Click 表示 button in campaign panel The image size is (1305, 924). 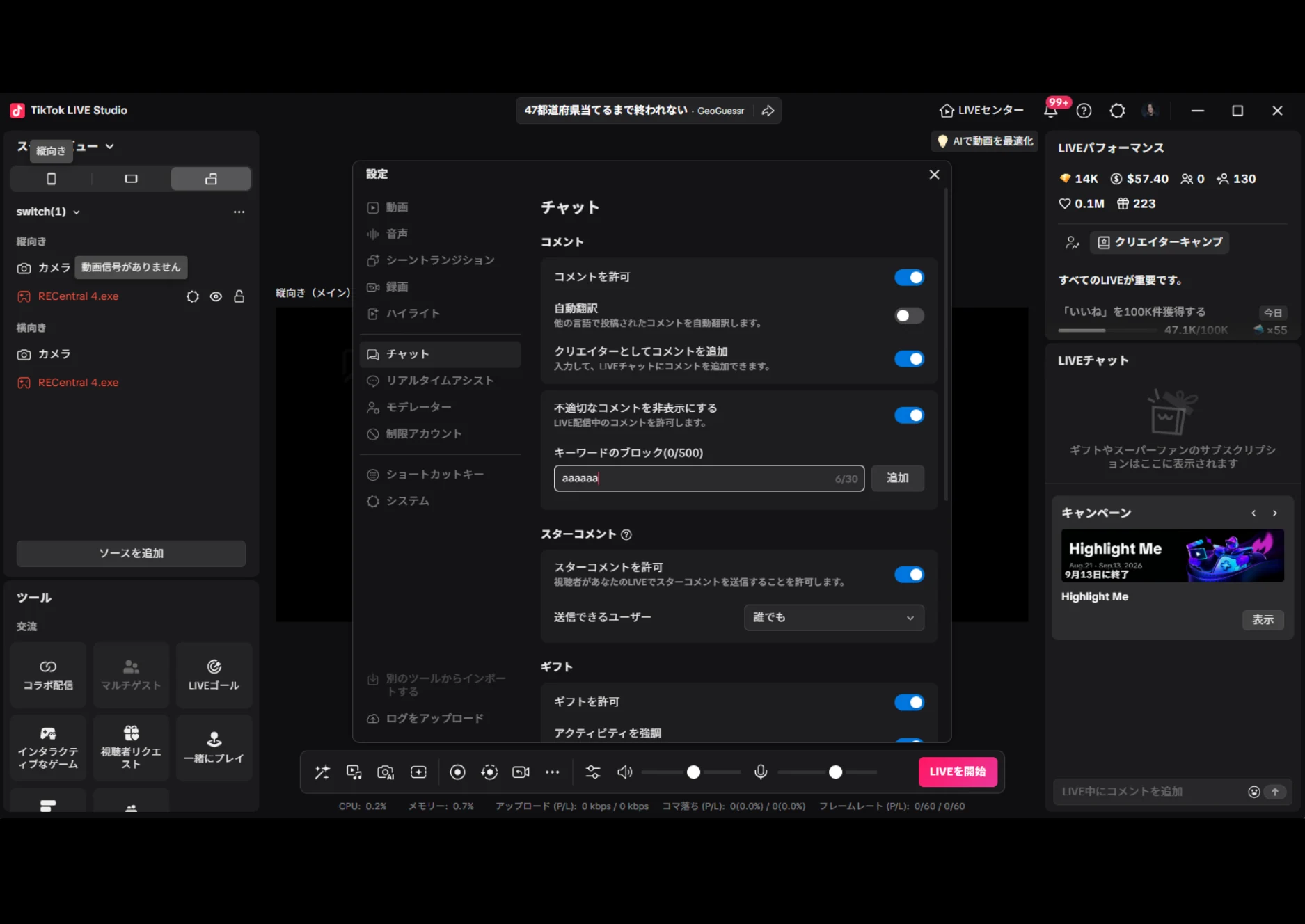(1263, 620)
